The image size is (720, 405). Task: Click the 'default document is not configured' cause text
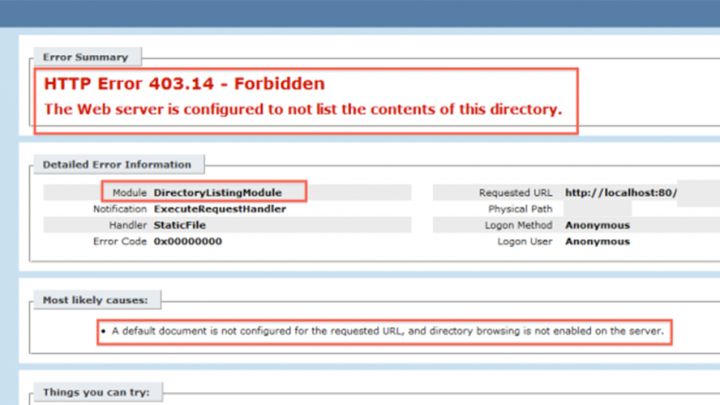pyautogui.click(x=387, y=330)
